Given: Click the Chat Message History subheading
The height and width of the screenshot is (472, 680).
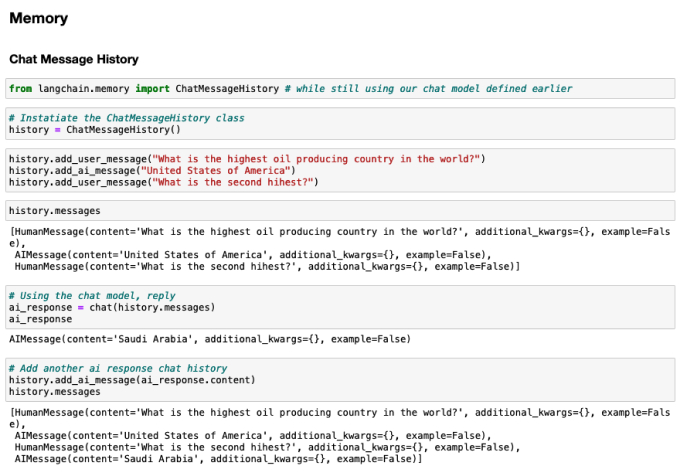Looking at the screenshot, I should coord(74,59).
